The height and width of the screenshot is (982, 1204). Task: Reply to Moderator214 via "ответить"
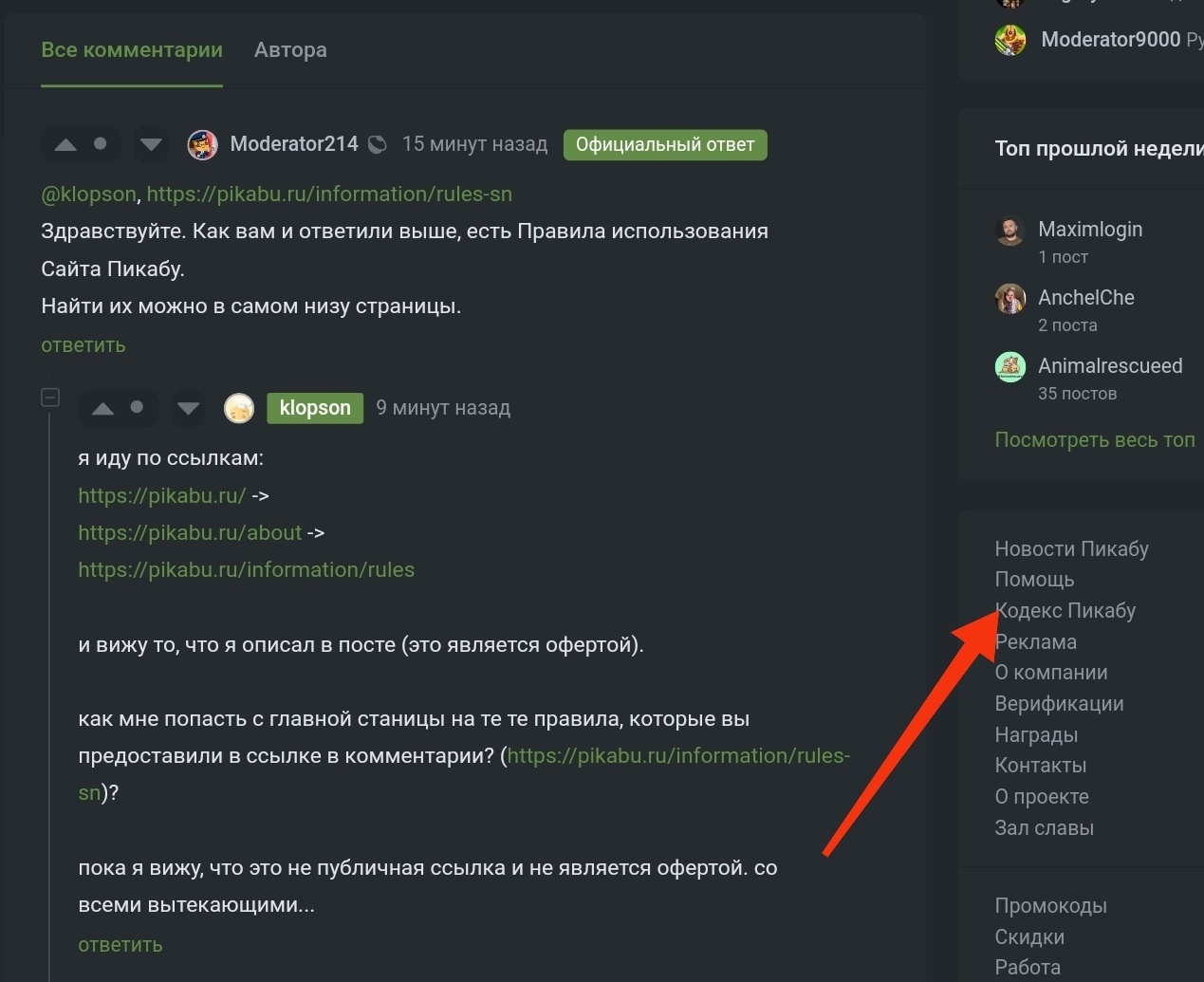click(x=83, y=345)
